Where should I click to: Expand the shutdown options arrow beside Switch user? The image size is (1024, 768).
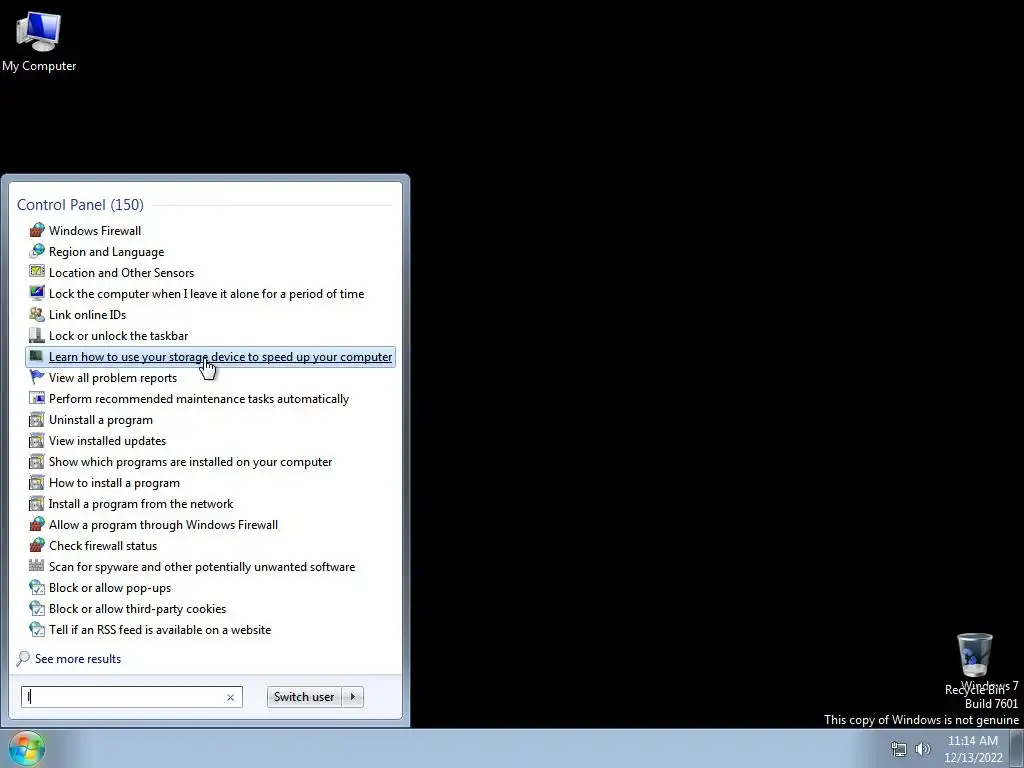(353, 697)
